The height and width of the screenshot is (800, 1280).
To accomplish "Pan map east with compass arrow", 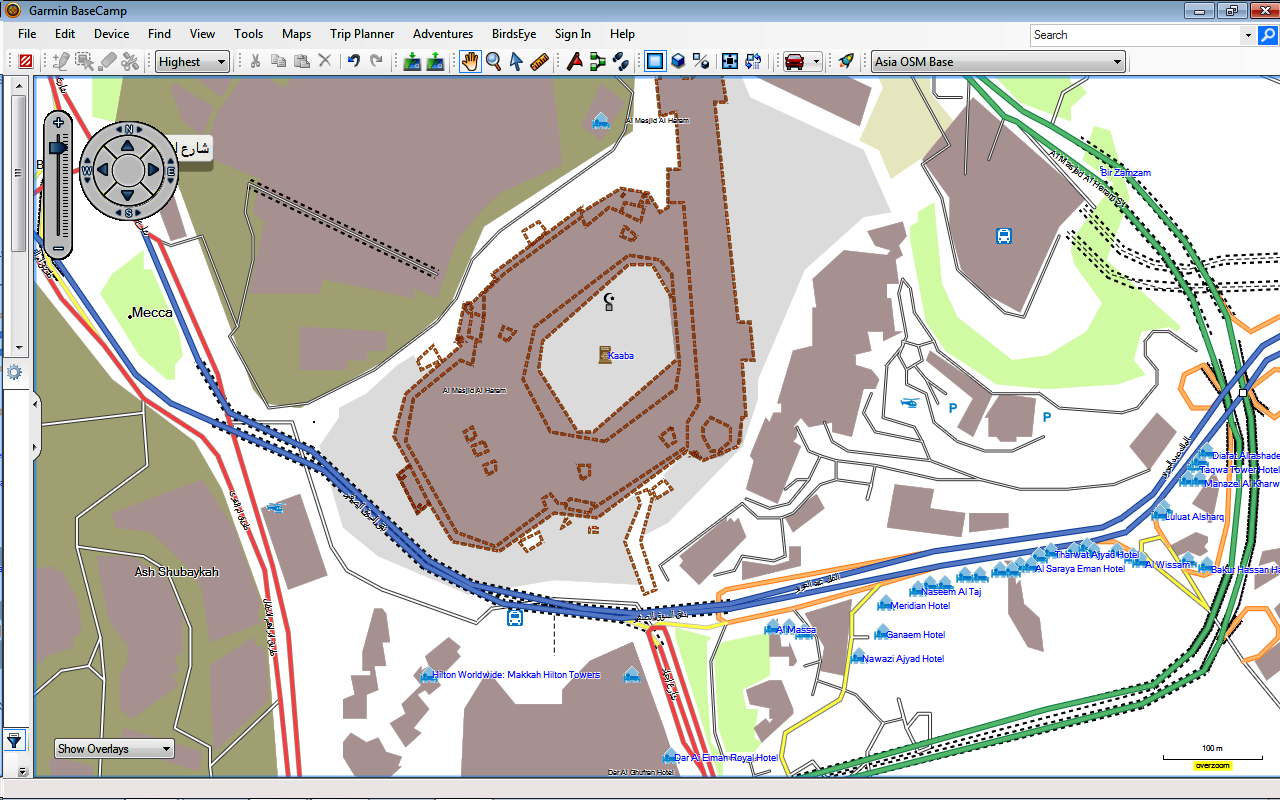I will [153, 170].
